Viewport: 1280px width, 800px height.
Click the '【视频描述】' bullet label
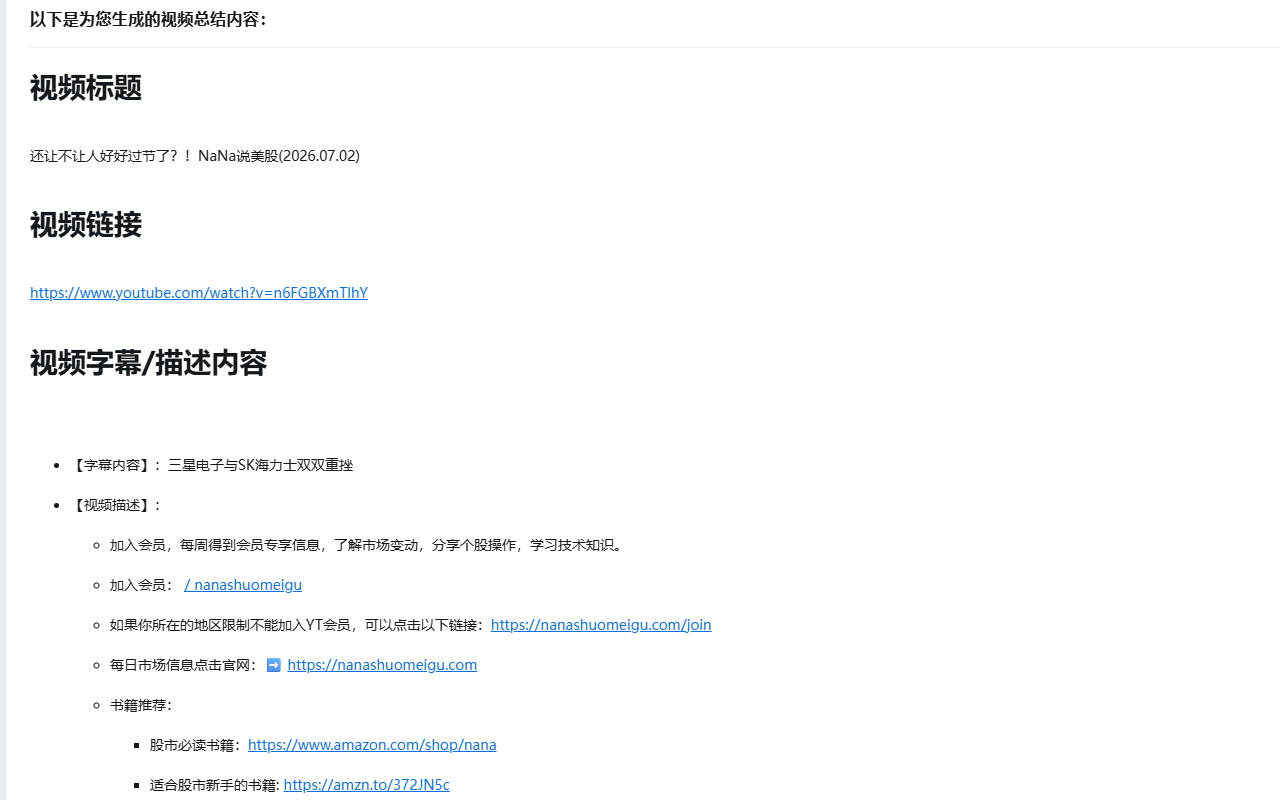click(116, 505)
